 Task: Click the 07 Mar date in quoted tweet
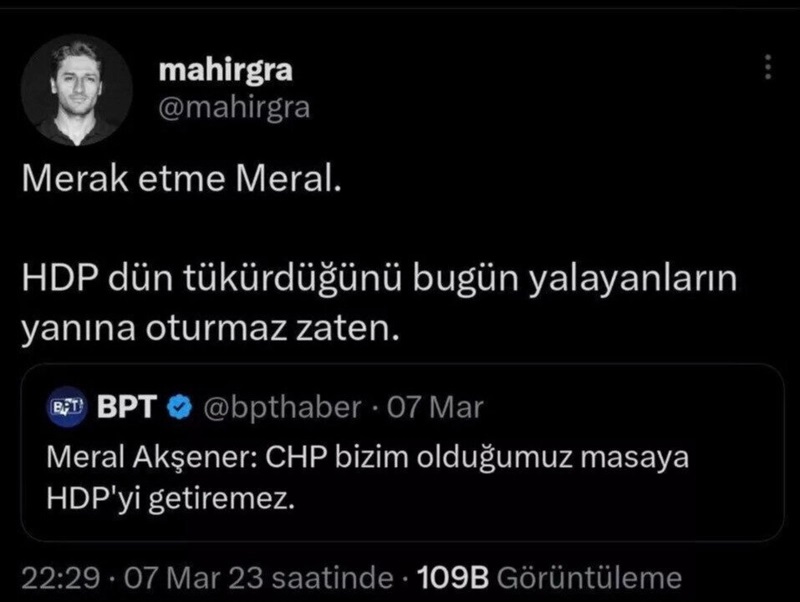(447, 408)
